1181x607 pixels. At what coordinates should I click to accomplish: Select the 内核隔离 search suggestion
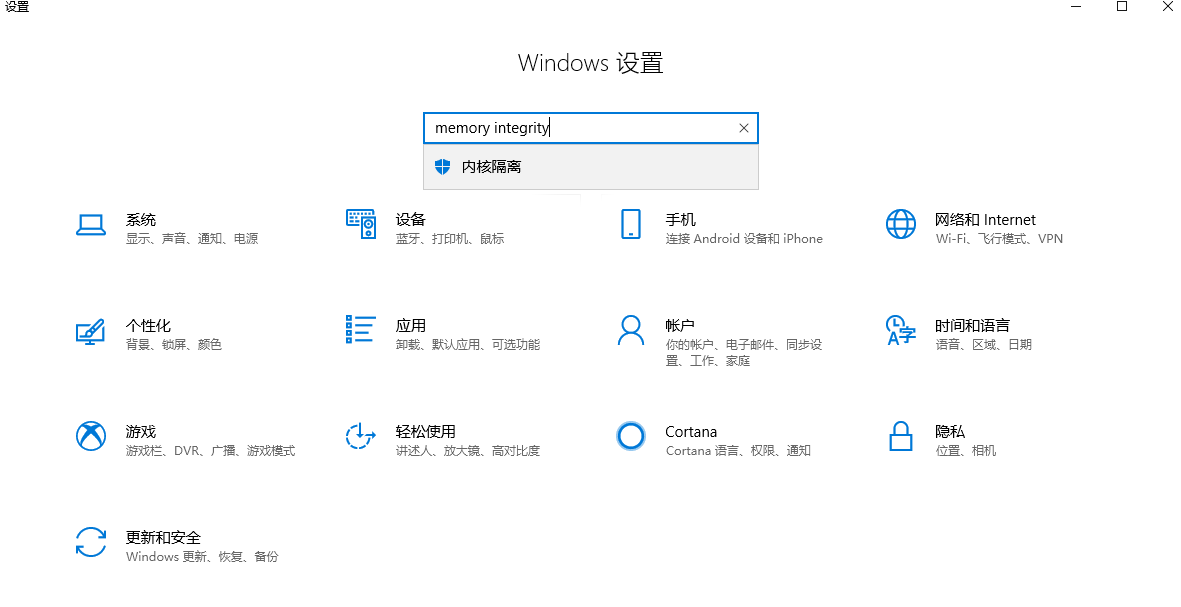click(491, 167)
